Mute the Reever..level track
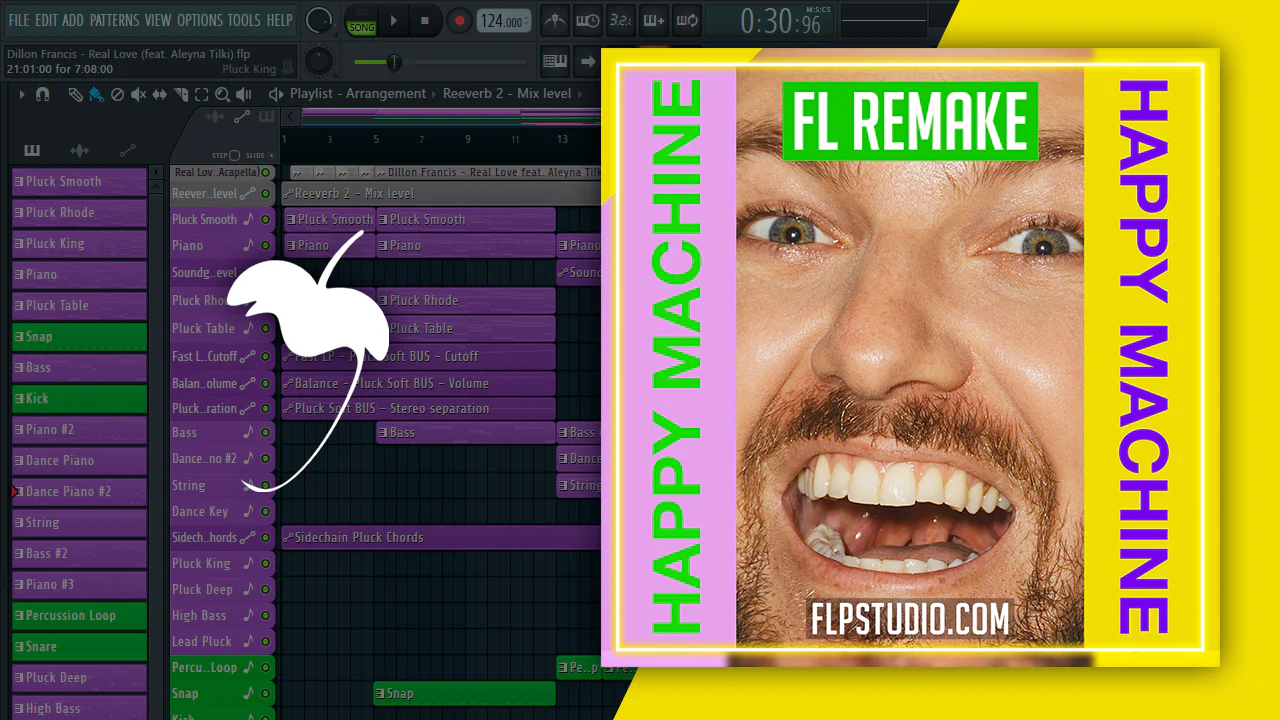This screenshot has height=720, width=1280. (266, 194)
